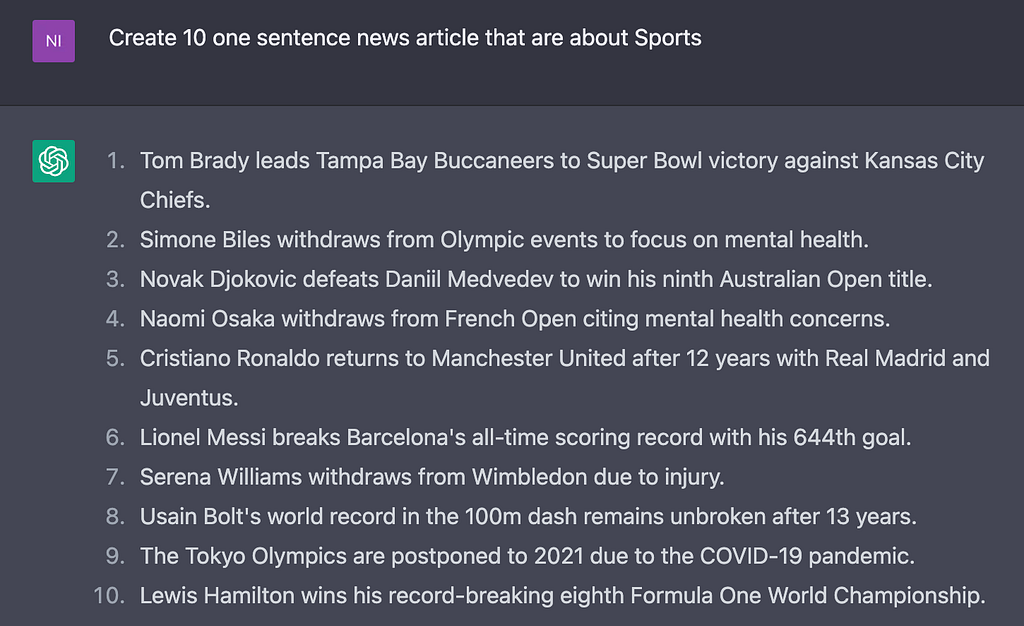The height and width of the screenshot is (626, 1024).
Task: Click the Novak Djokovic Australian Open sentence
Action: (x=535, y=280)
